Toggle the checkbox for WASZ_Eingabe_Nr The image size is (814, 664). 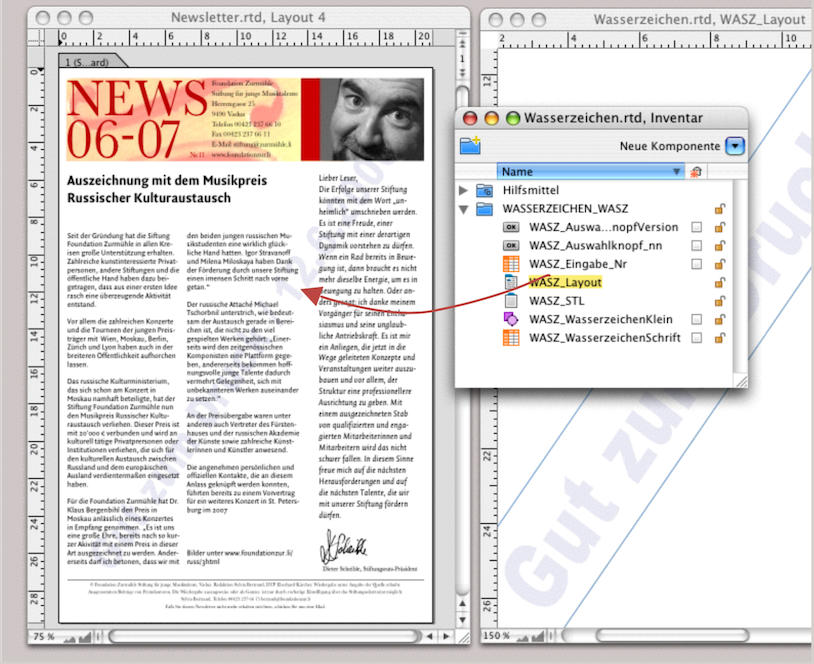pos(697,265)
